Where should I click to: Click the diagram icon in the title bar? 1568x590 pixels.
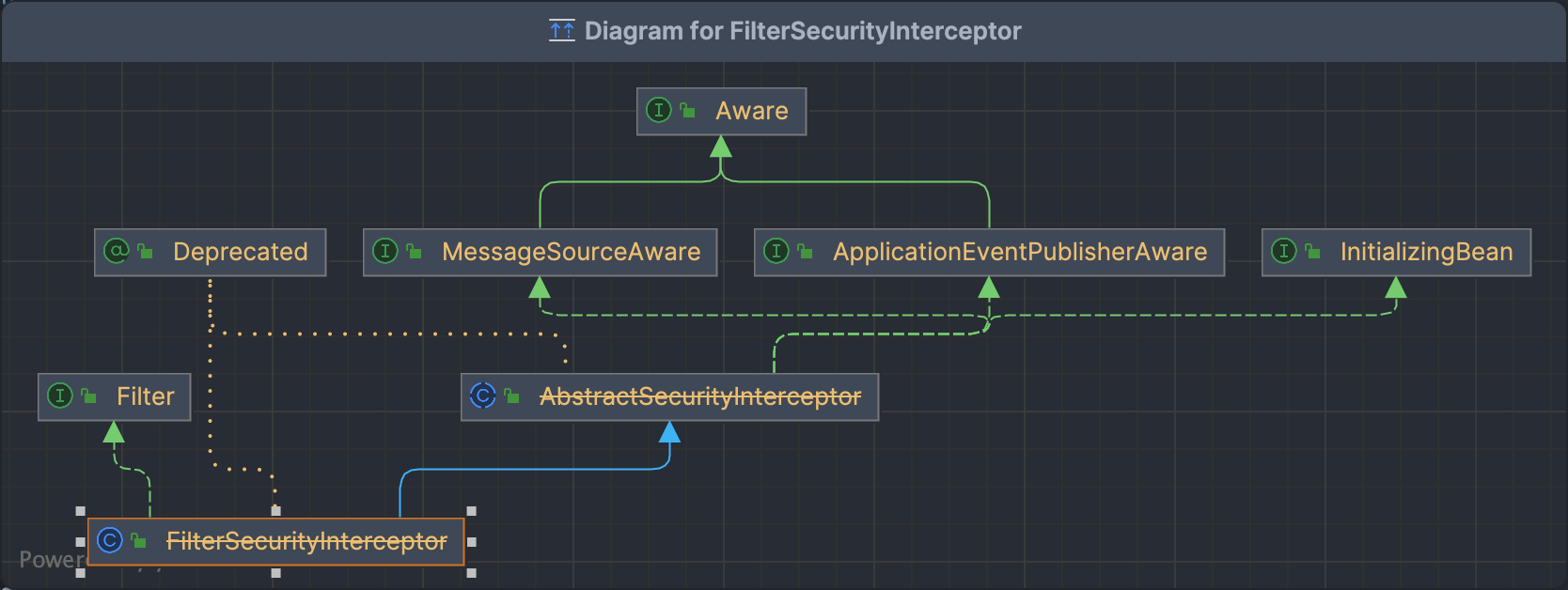(x=561, y=31)
